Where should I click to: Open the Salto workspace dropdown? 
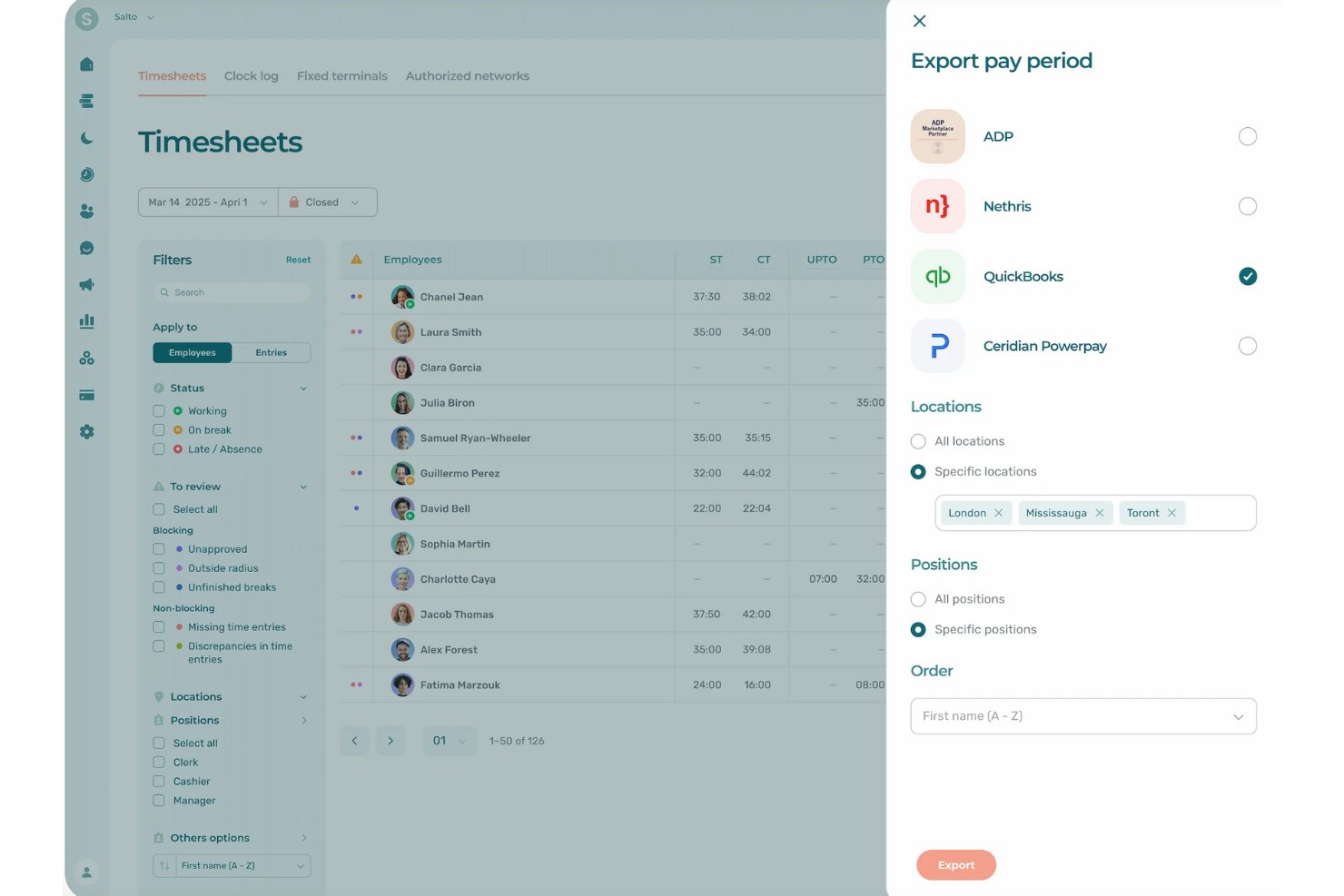134,17
